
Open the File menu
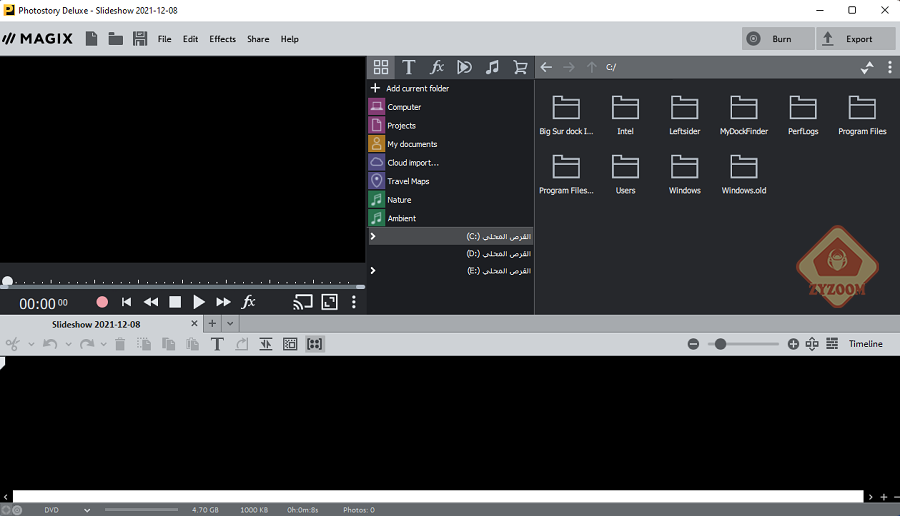tap(165, 39)
